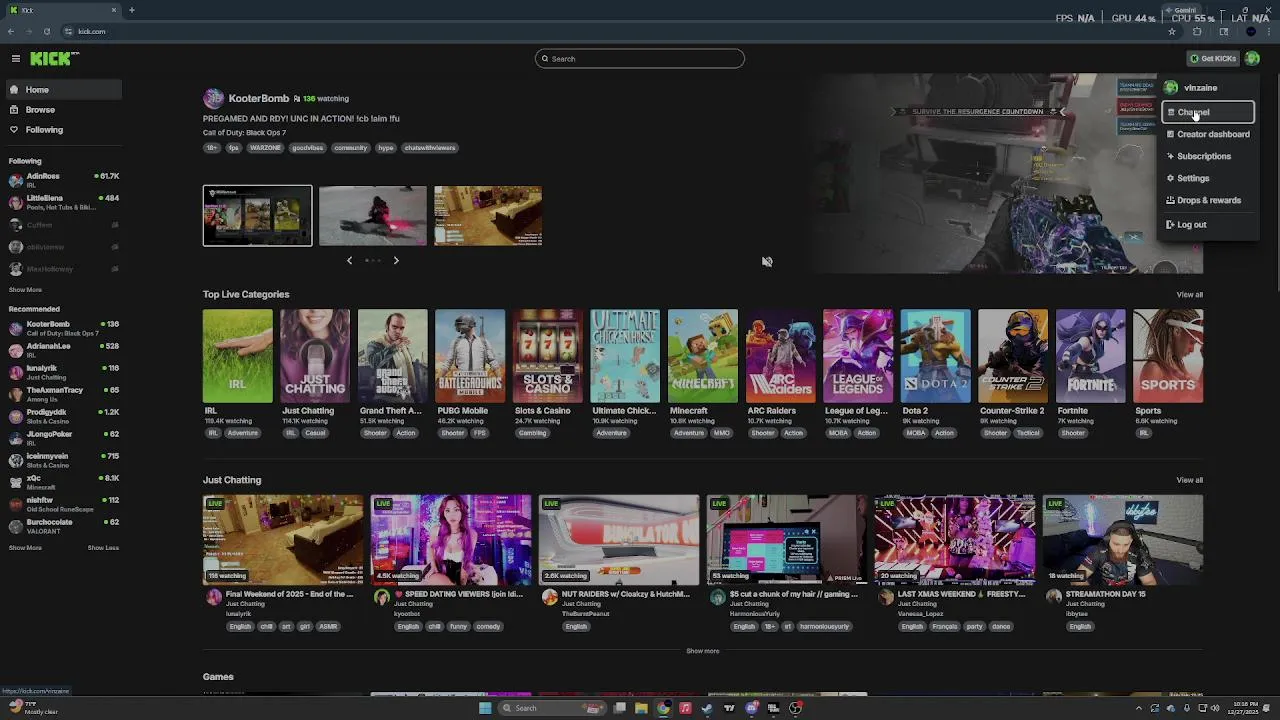Click Show more under Just Chatting
The height and width of the screenshot is (720, 1280).
point(702,651)
